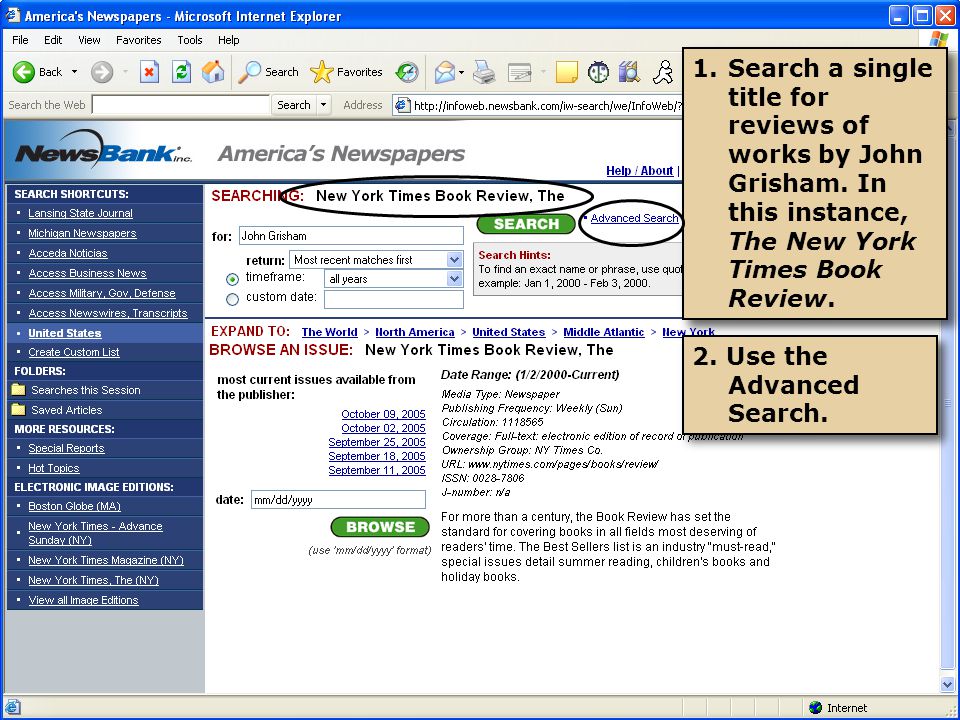Open the File menu
Image resolution: width=960 pixels, height=720 pixels.
pos(20,40)
